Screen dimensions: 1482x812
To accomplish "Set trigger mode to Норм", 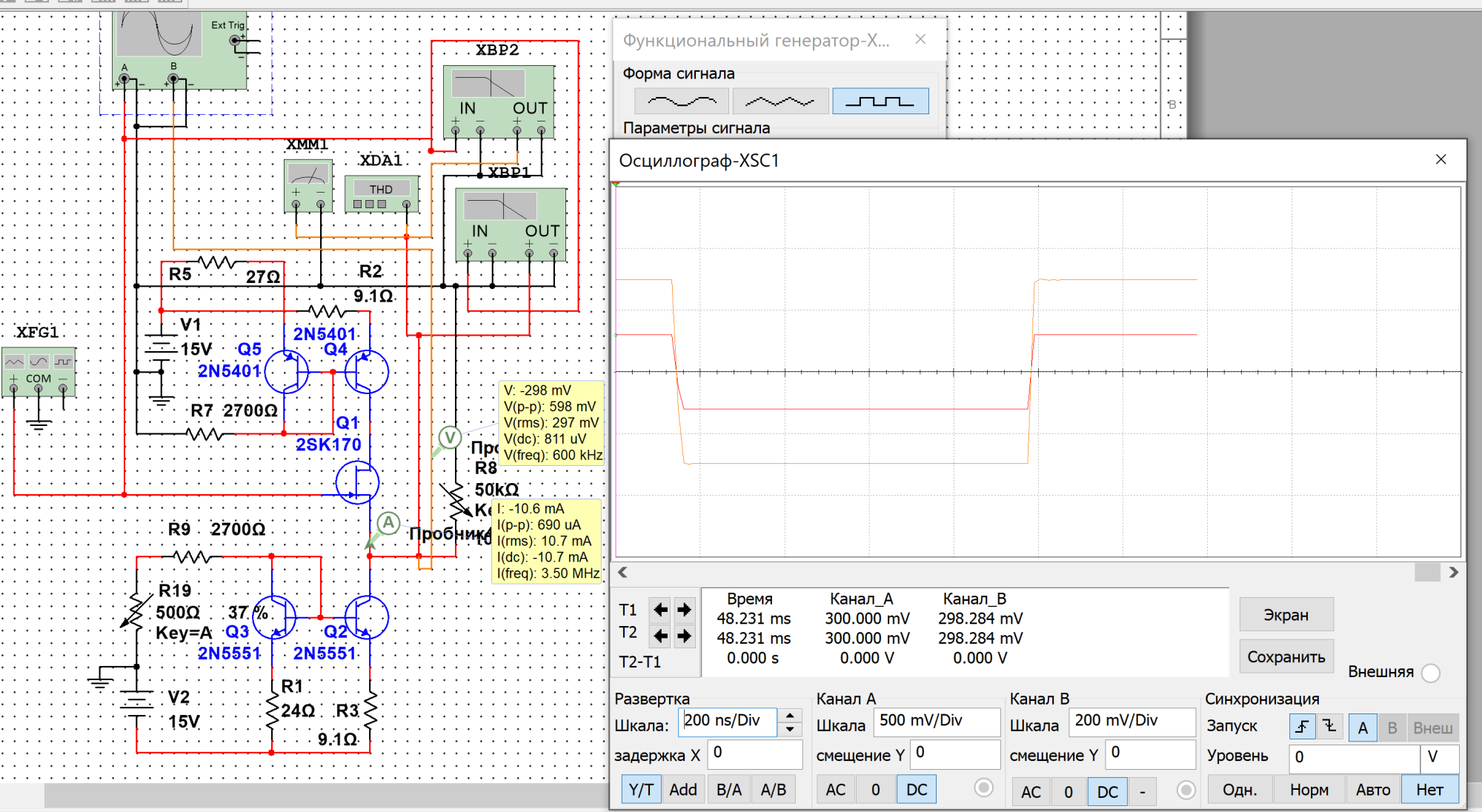I will coord(1309,790).
